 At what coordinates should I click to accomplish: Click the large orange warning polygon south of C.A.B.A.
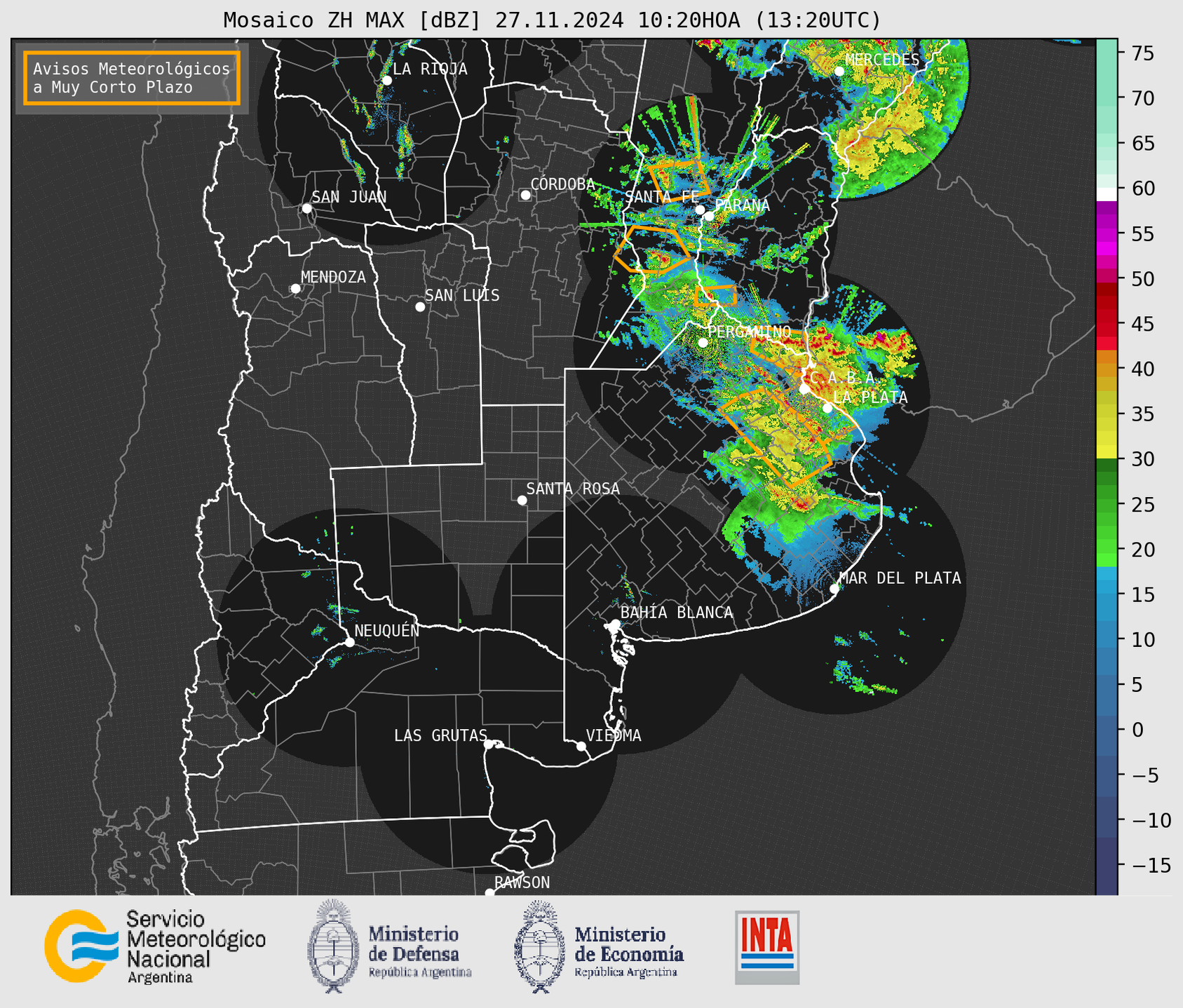(775, 438)
